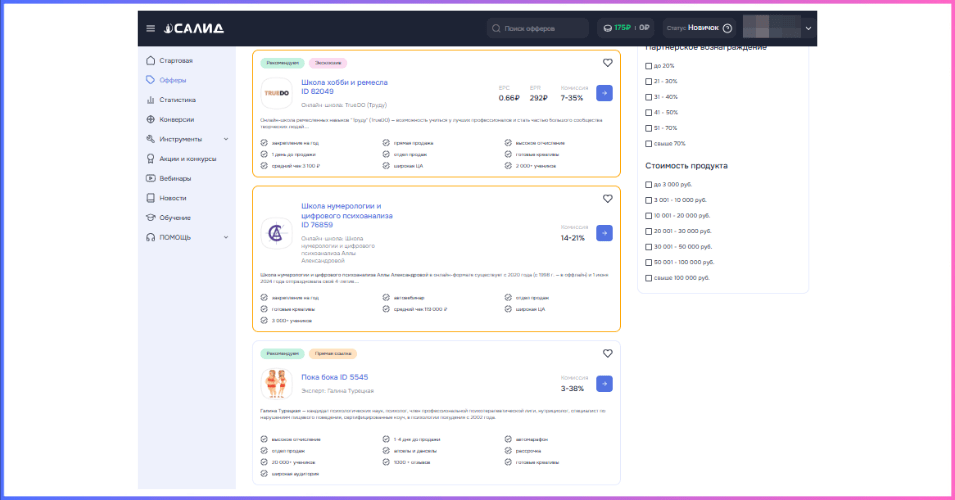955x500 pixels.
Task: Favorite the Школа нумерологии offer
Action: (607, 199)
